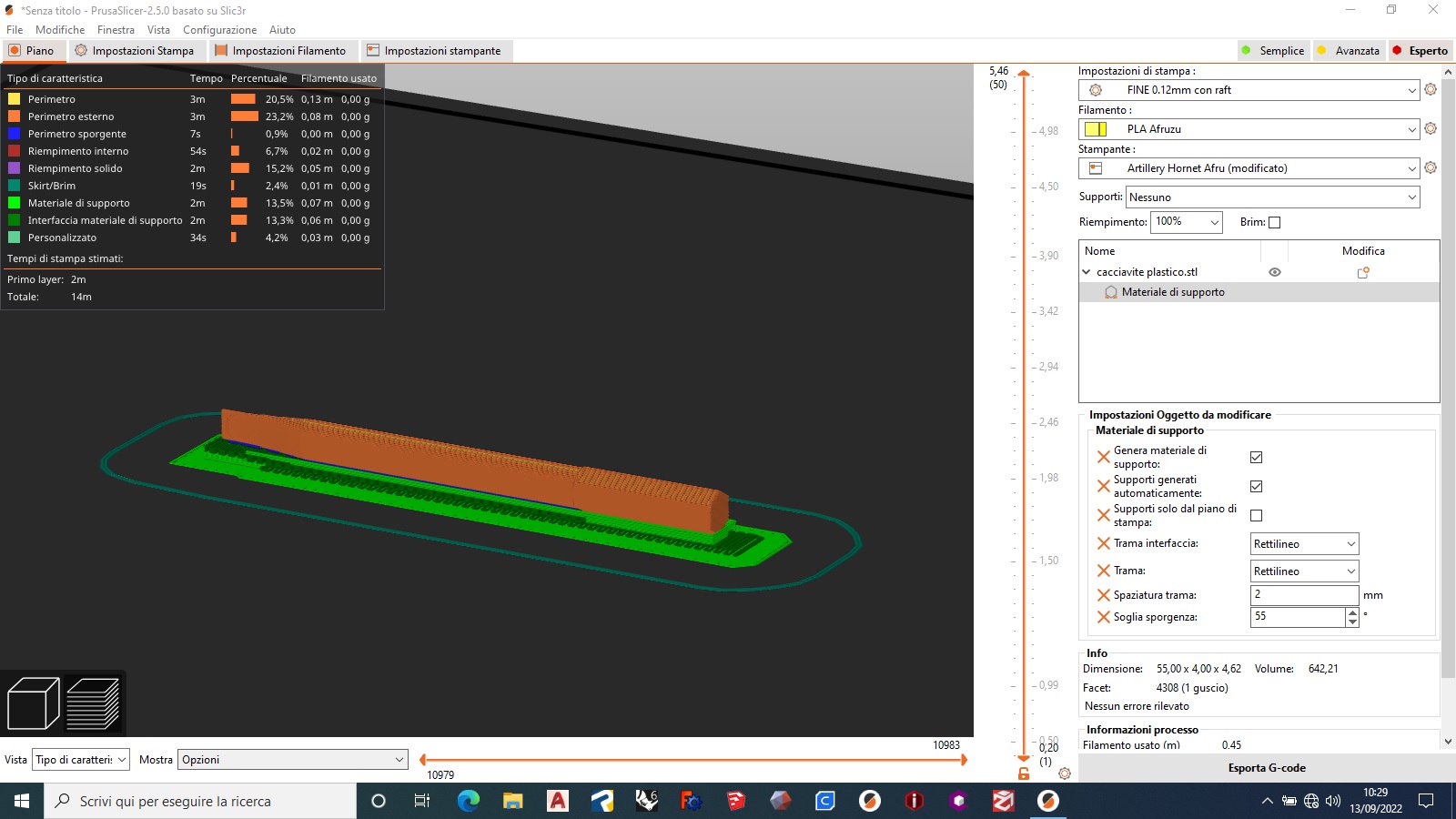Open Riempimento 100% dropdown
The width and height of the screenshot is (1456, 819).
[x=1187, y=222]
